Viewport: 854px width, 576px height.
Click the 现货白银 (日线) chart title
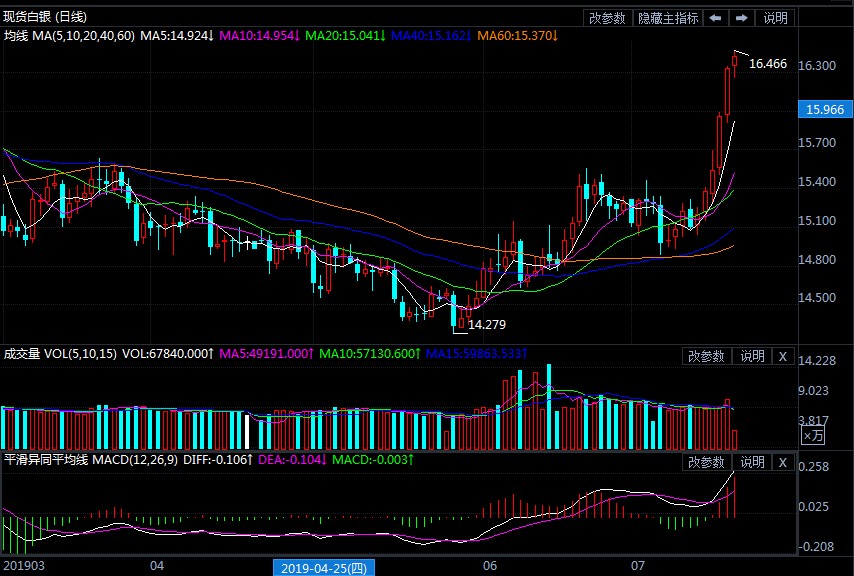45,17
